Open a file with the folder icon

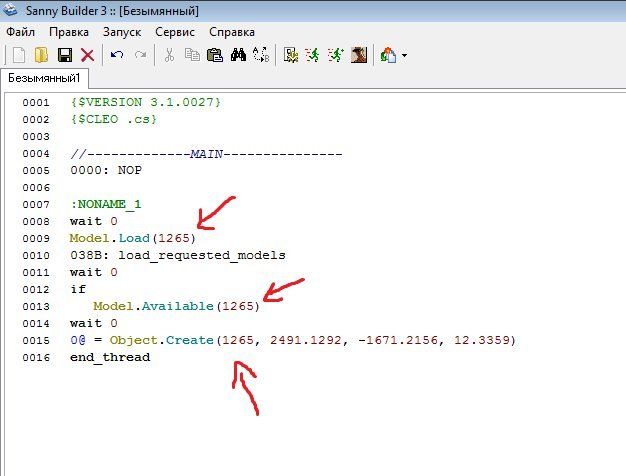pyautogui.click(x=41, y=55)
